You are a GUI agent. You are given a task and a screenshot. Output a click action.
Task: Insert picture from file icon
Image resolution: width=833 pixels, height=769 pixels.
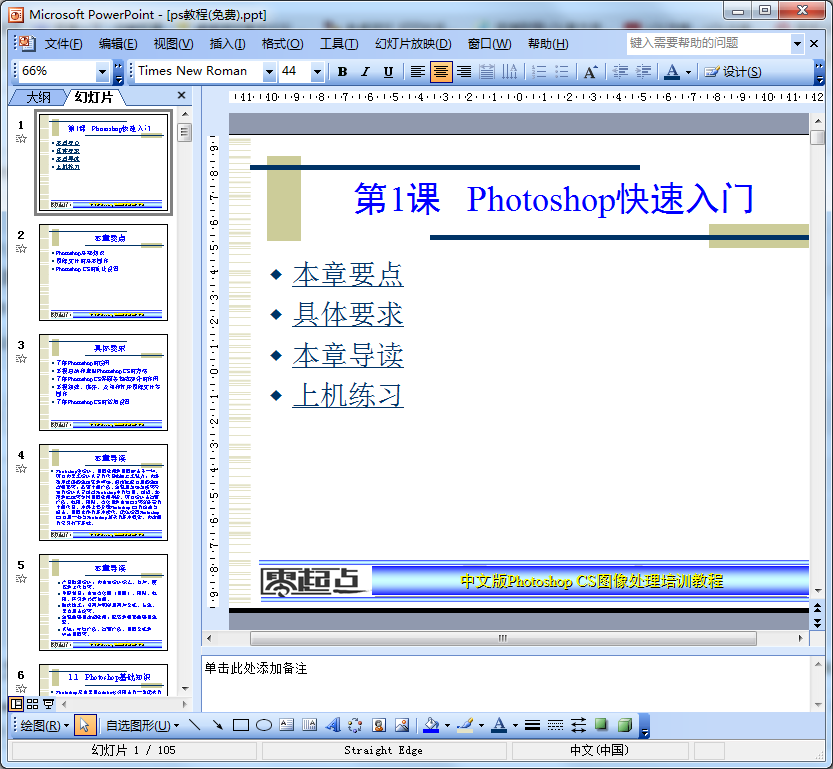click(x=402, y=725)
